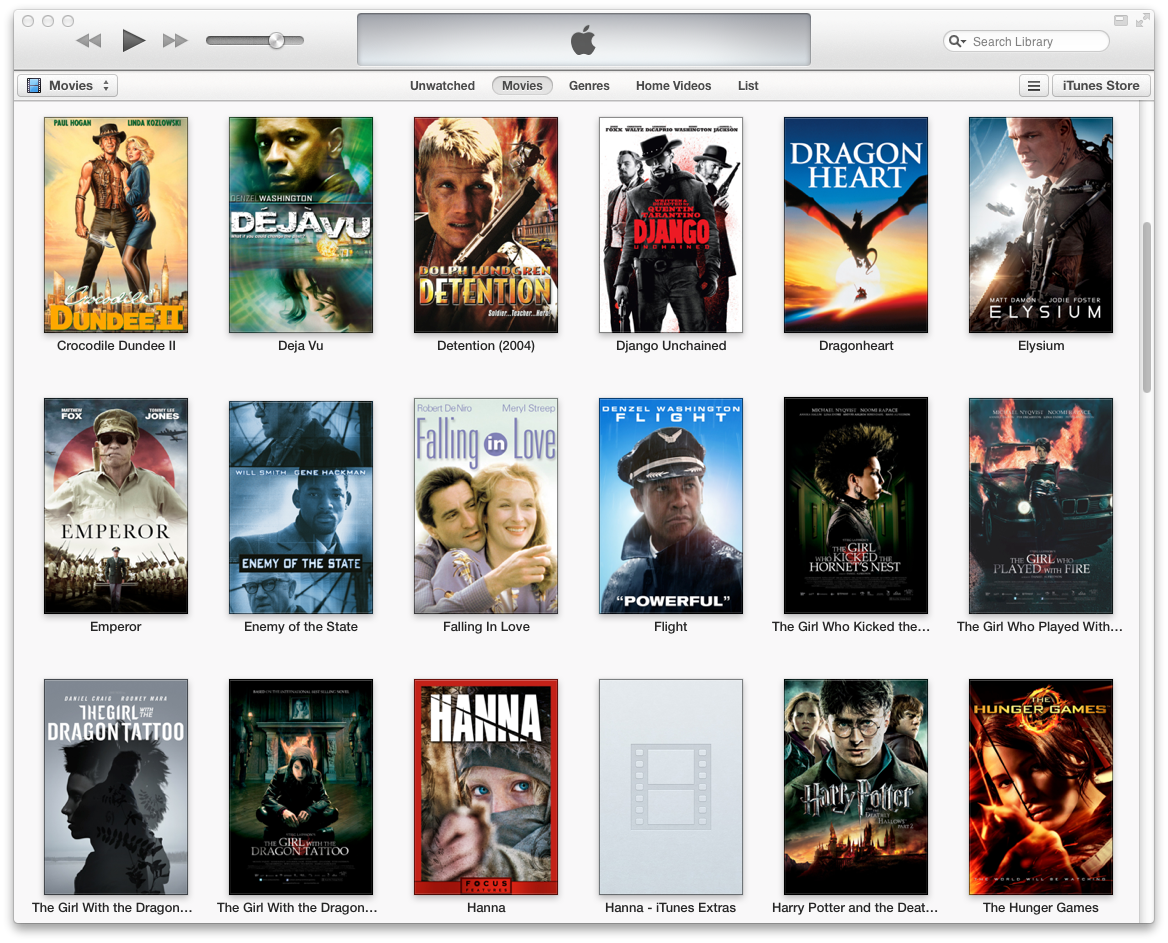1168x943 pixels.
Task: Switch to the Genres tab
Action: coord(589,86)
